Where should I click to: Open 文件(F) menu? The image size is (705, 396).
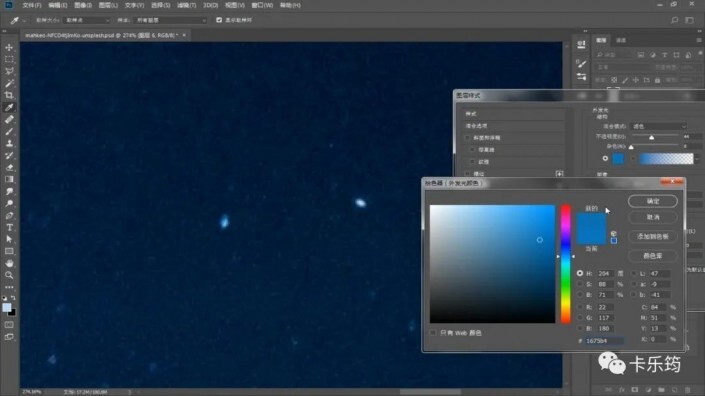(31, 5)
